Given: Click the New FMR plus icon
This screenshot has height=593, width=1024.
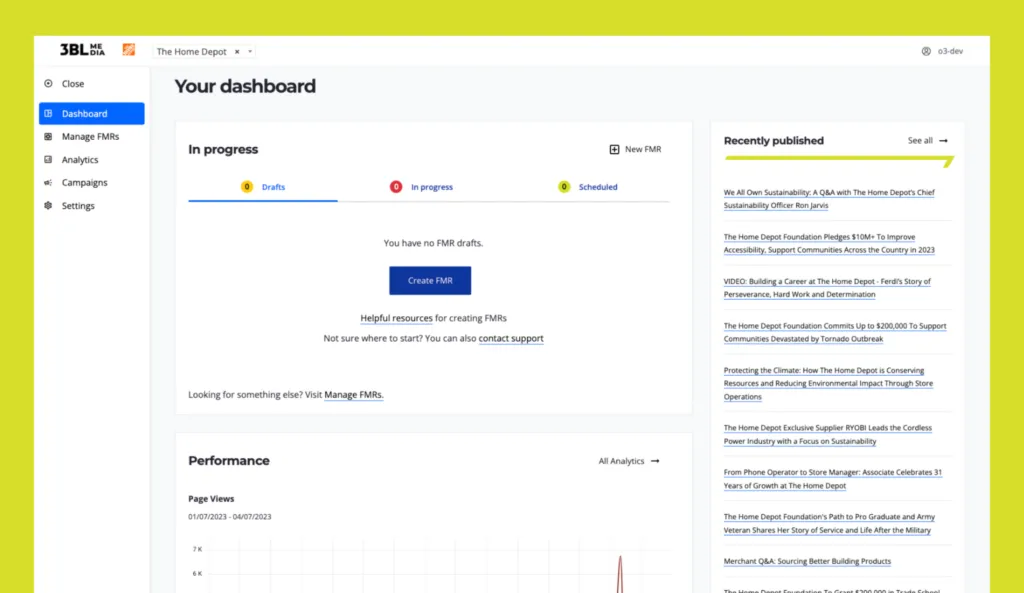Looking at the screenshot, I should 614,150.
